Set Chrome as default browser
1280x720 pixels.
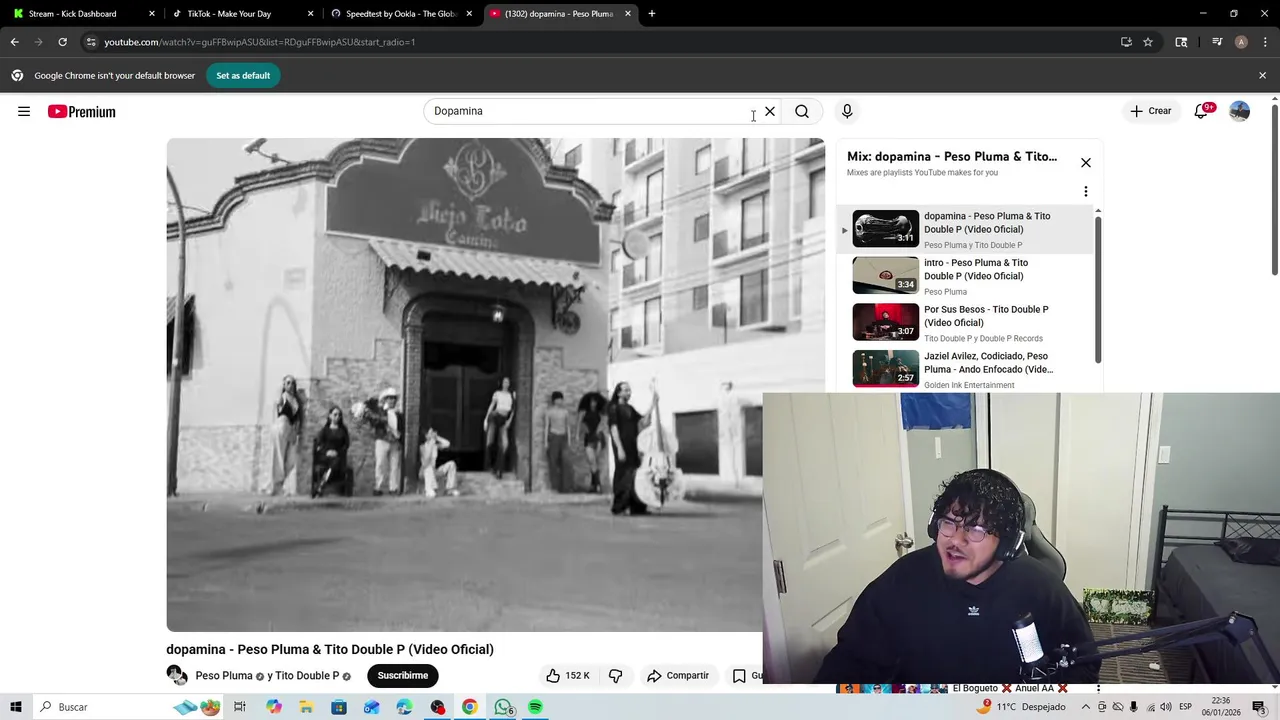point(243,75)
